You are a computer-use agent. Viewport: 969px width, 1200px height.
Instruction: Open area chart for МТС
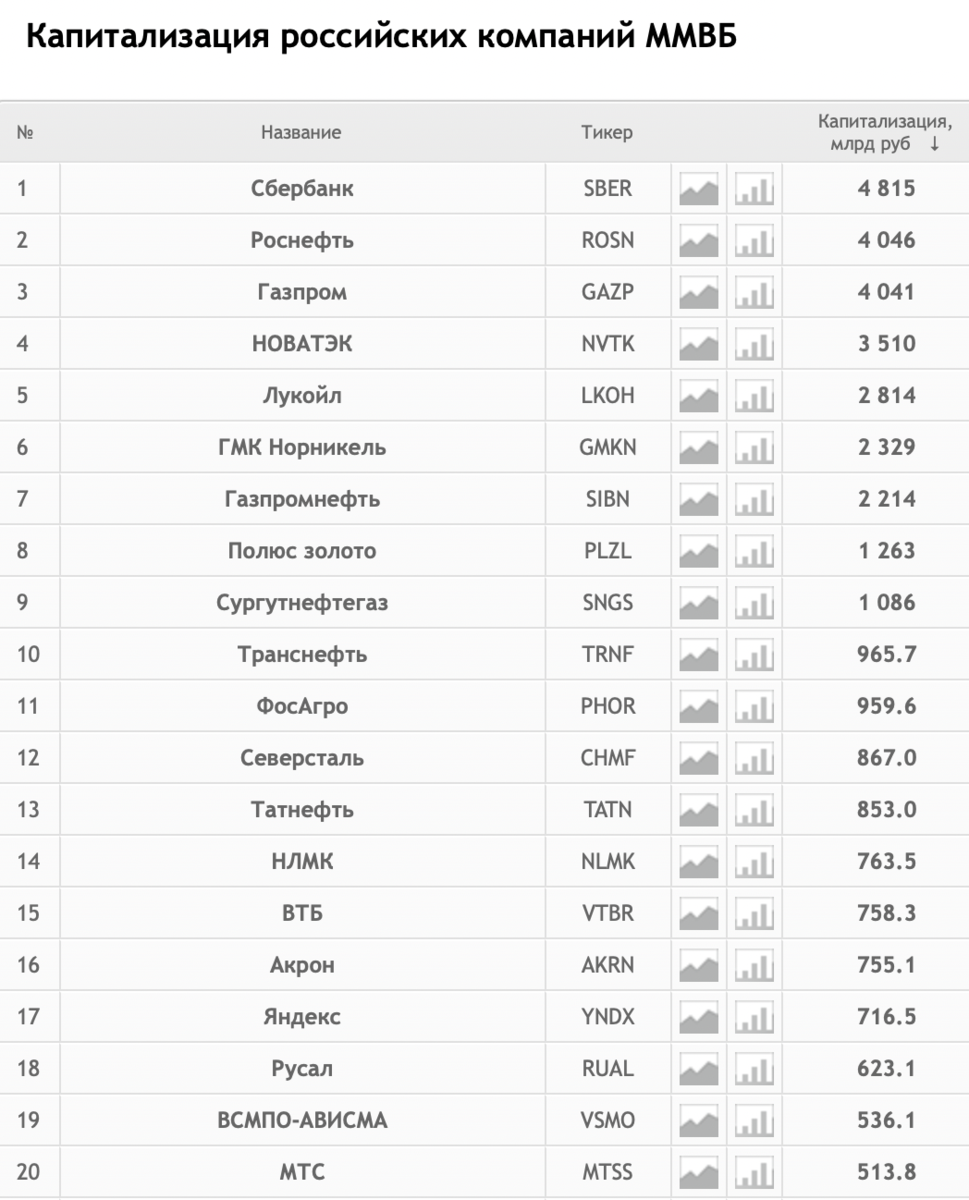tap(699, 1173)
